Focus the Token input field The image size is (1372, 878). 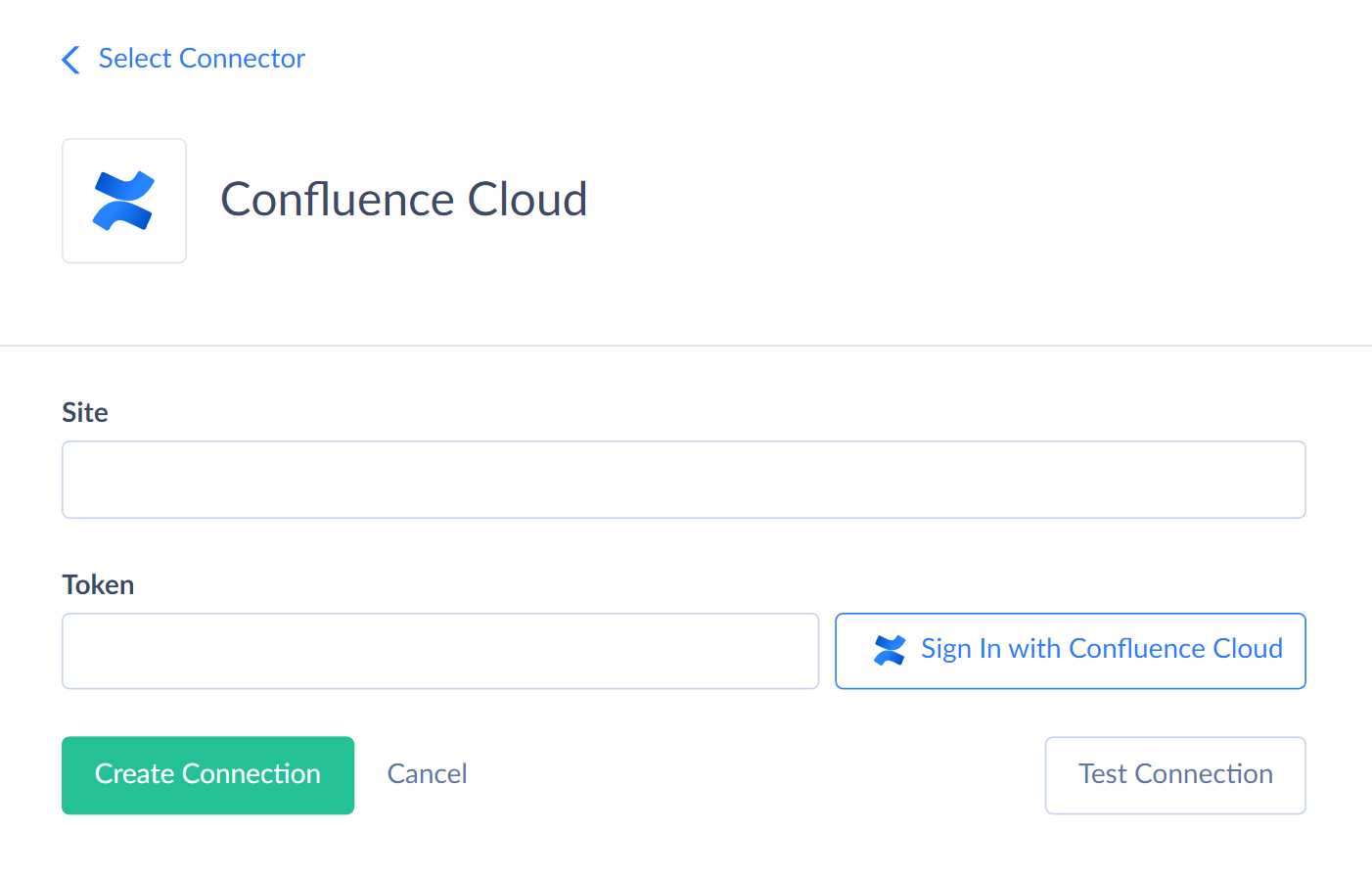[x=440, y=651]
